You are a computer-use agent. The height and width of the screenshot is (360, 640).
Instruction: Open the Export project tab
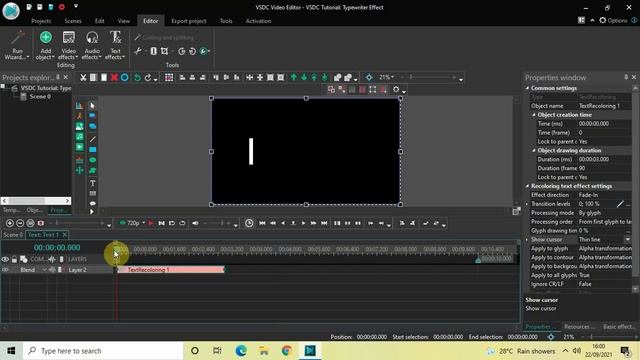[189, 21]
